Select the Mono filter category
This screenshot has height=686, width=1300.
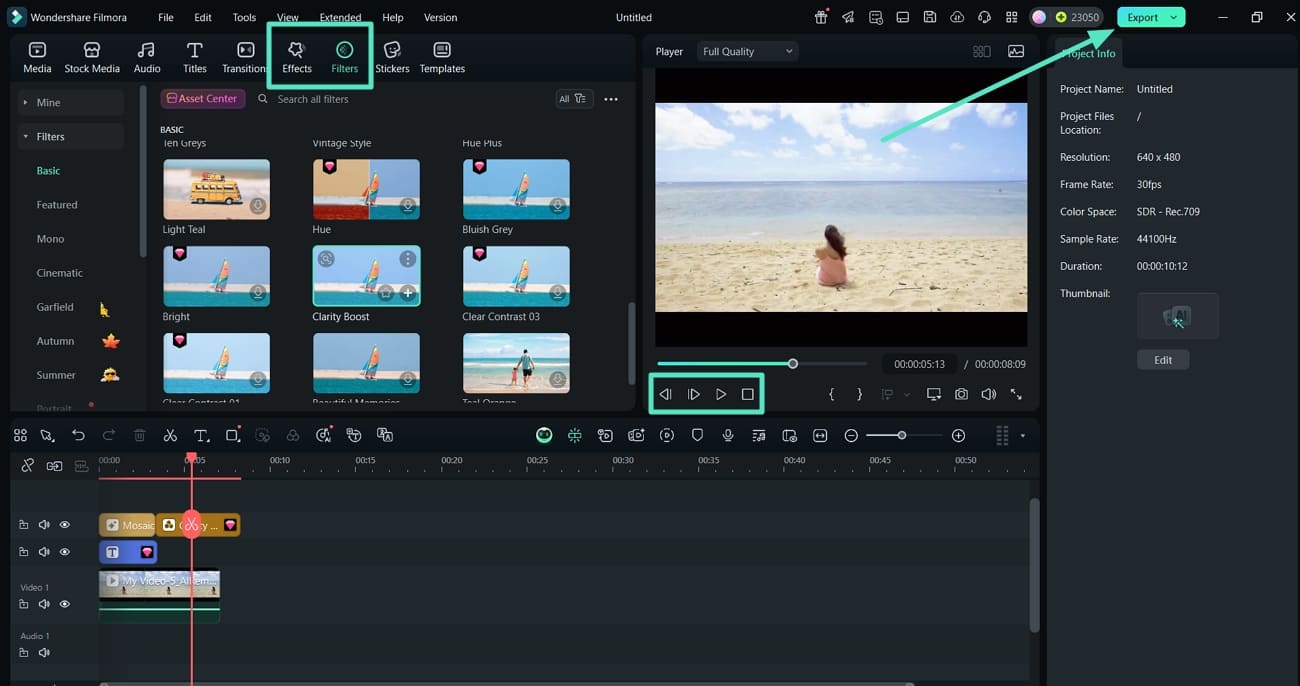50,239
